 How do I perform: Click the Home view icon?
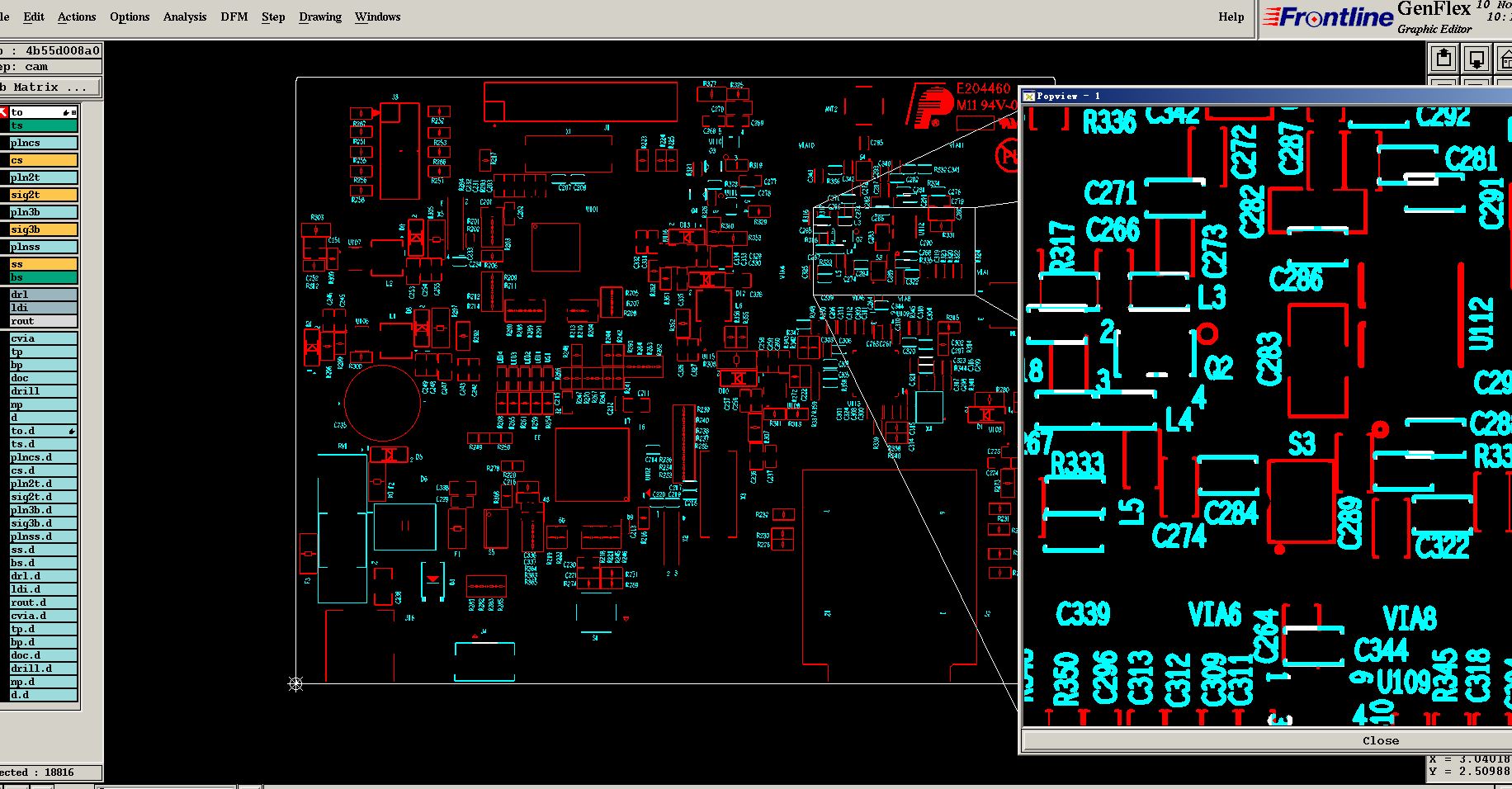1505,59
